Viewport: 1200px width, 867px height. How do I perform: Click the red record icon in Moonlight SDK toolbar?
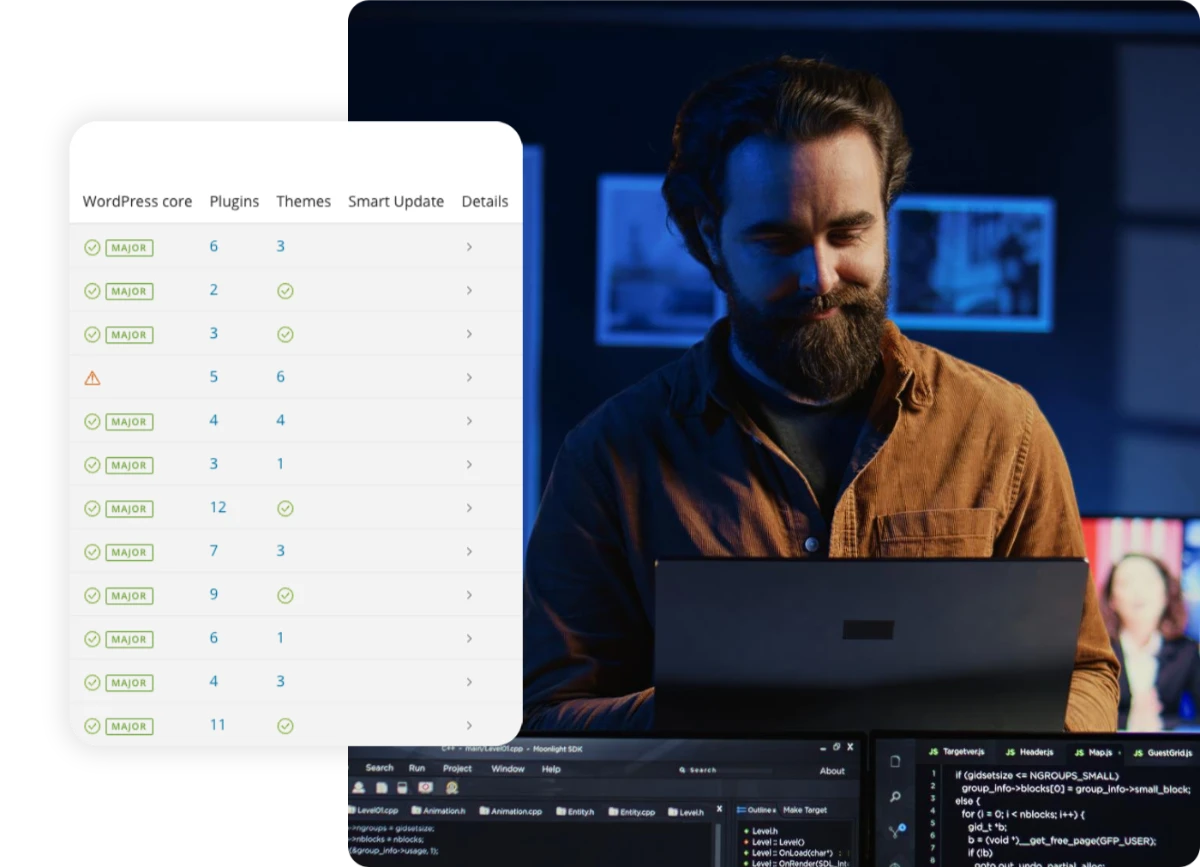pyautogui.click(x=425, y=788)
